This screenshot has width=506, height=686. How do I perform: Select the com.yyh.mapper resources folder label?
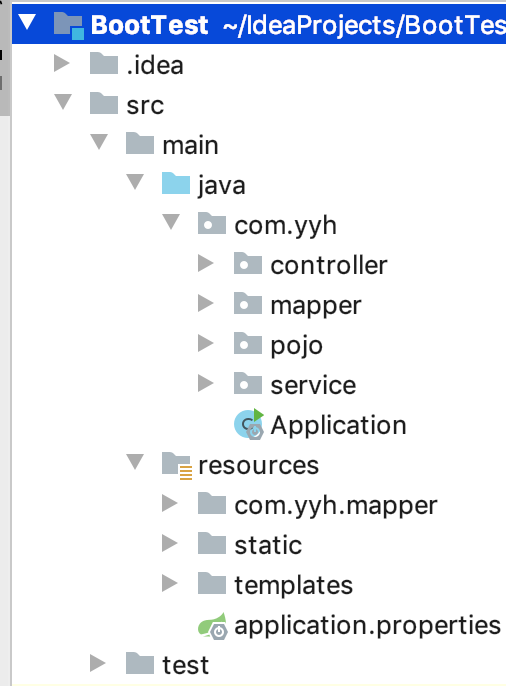[336, 506]
